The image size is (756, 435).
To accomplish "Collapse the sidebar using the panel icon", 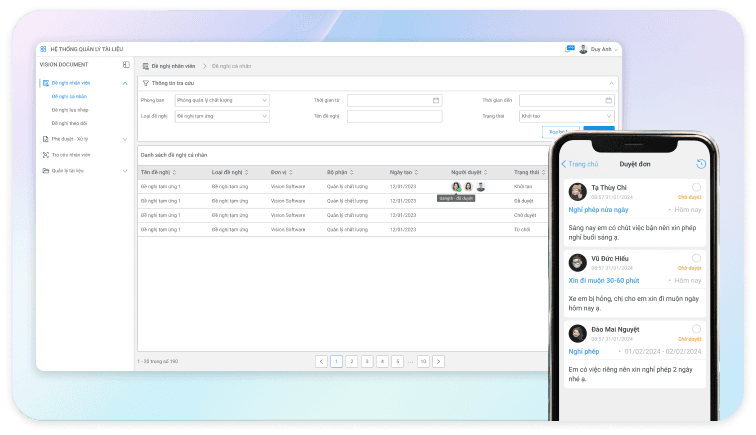I will click(x=126, y=64).
